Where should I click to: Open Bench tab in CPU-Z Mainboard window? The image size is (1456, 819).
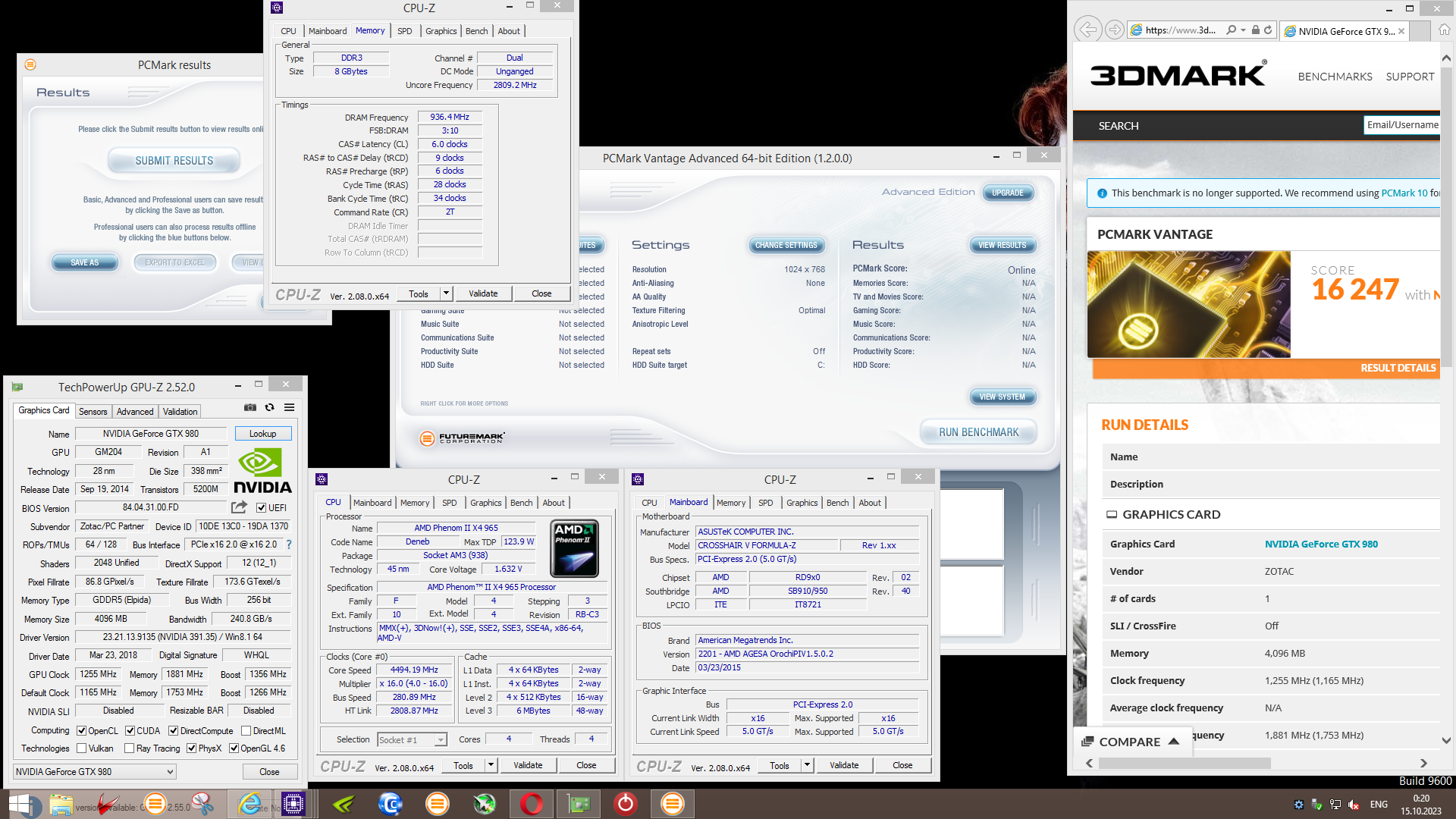click(837, 503)
